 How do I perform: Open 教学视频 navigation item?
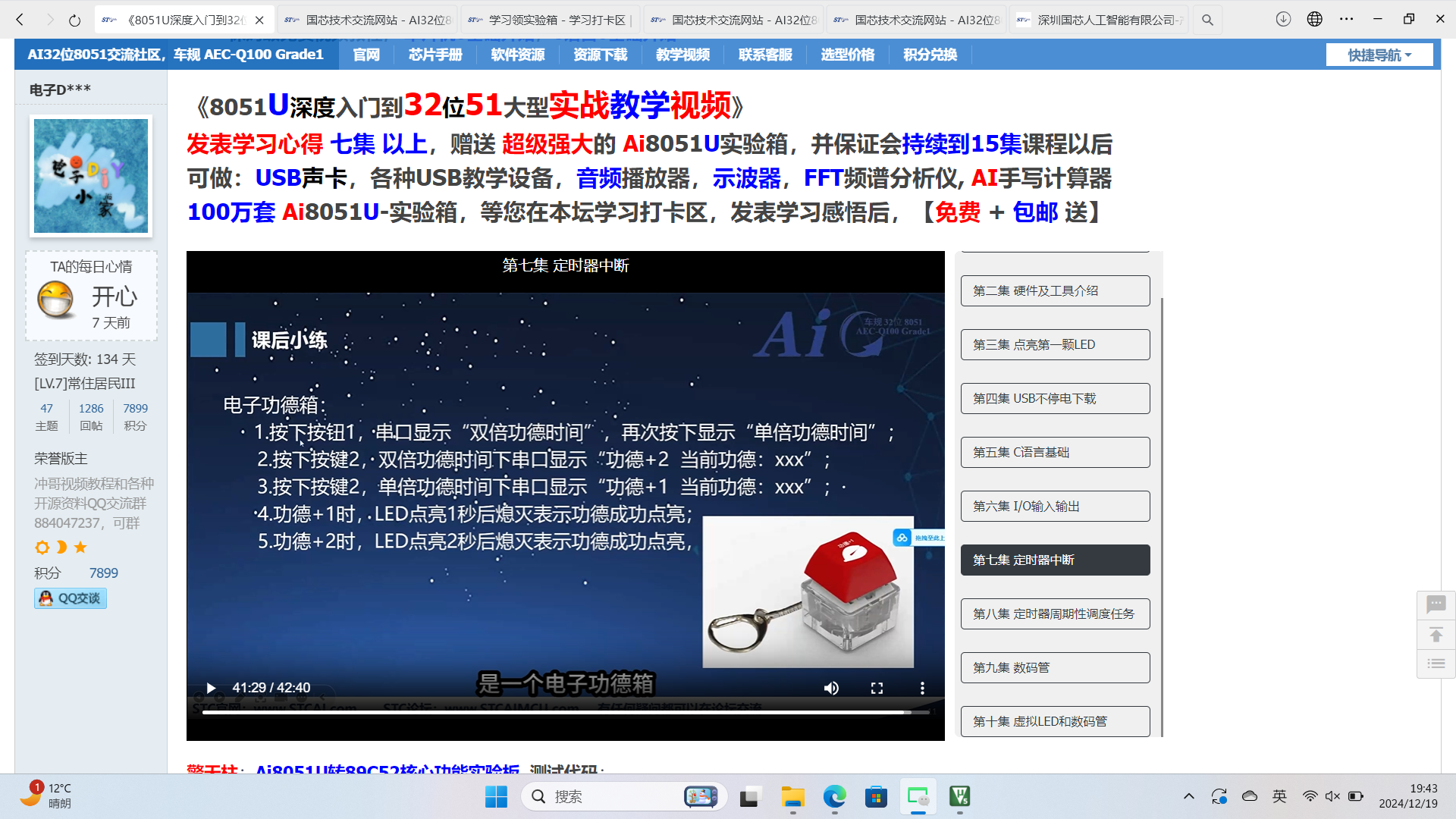tap(683, 55)
